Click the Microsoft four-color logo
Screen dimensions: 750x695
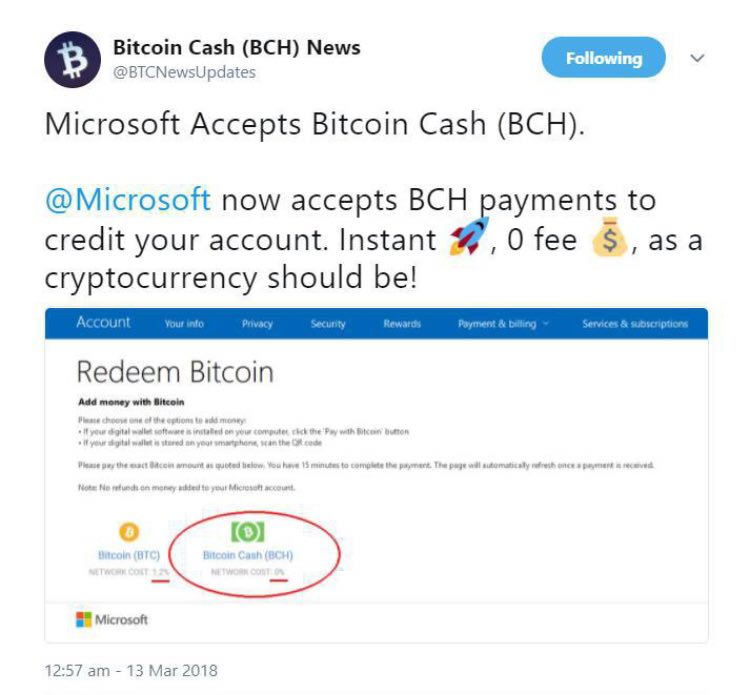tap(84, 619)
